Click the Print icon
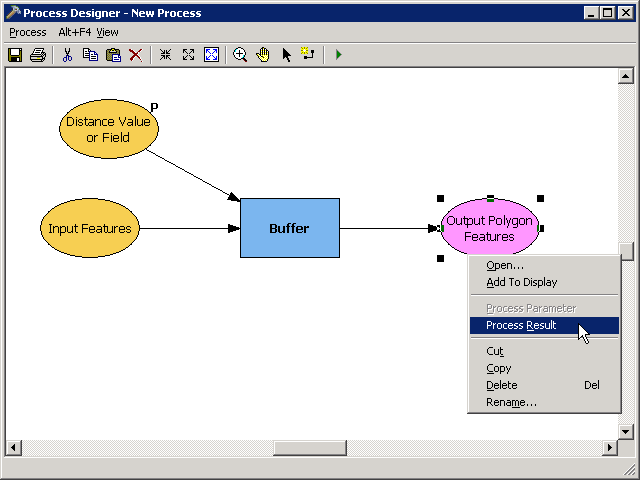Screen dimensions: 640x480 point(38,55)
